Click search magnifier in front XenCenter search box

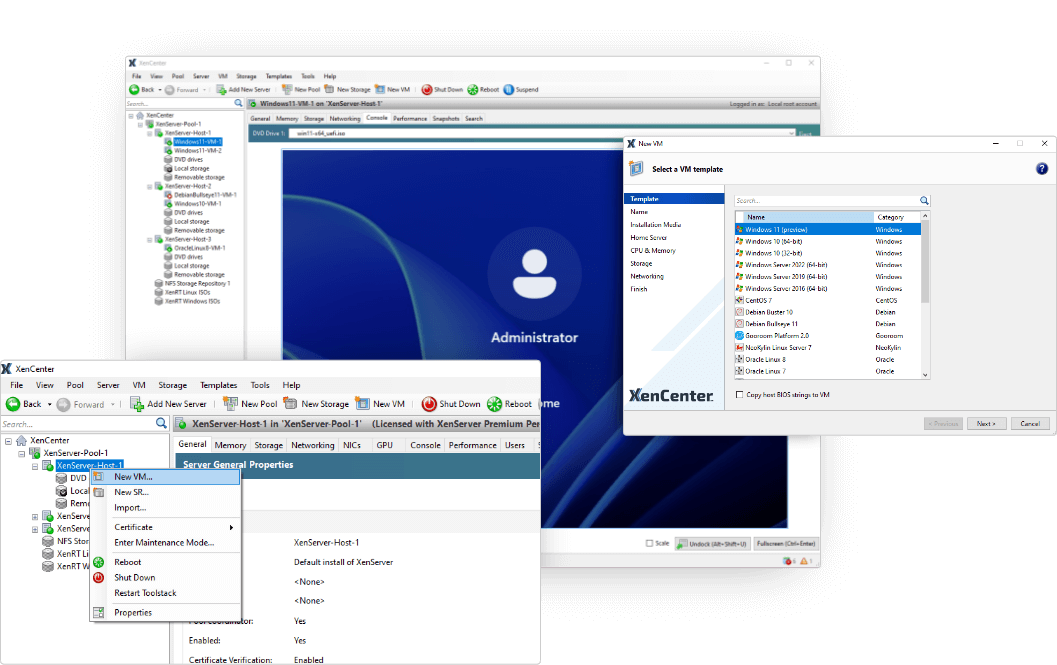[x=161, y=423]
